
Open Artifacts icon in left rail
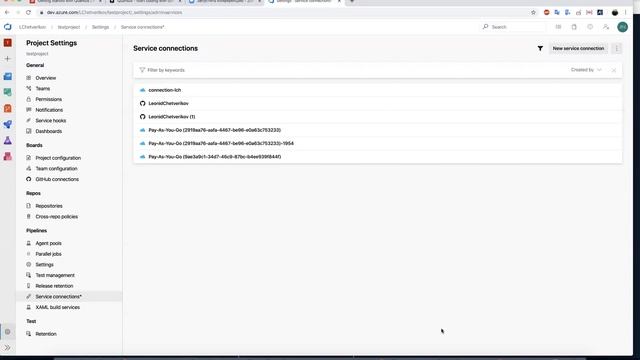point(8,156)
